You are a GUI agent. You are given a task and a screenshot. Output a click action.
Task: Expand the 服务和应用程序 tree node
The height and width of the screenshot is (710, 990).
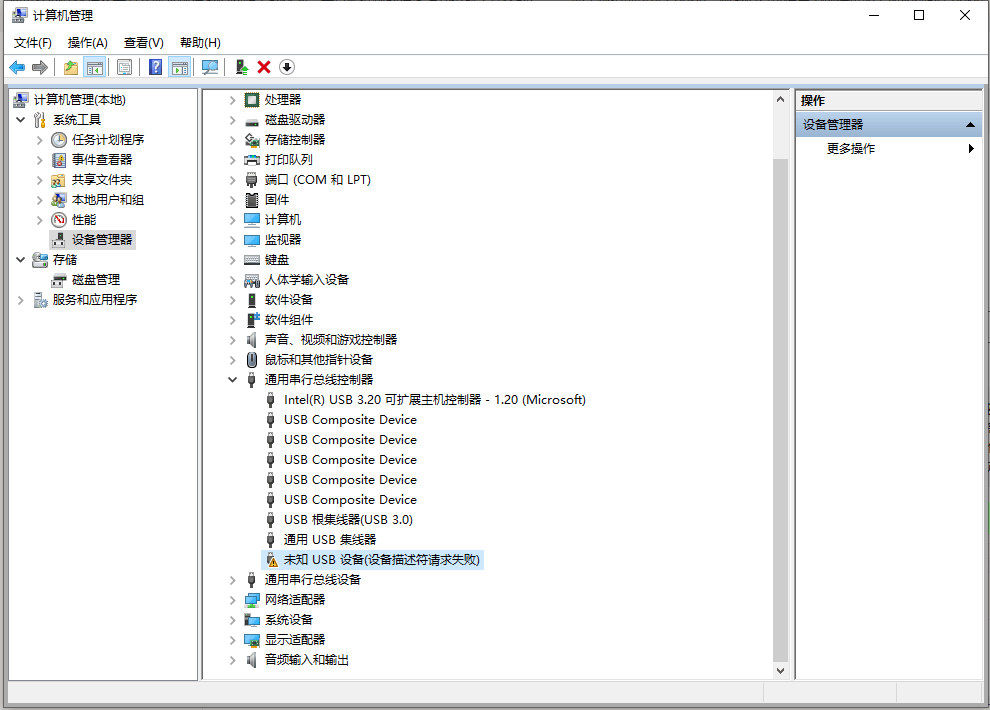(x=21, y=300)
